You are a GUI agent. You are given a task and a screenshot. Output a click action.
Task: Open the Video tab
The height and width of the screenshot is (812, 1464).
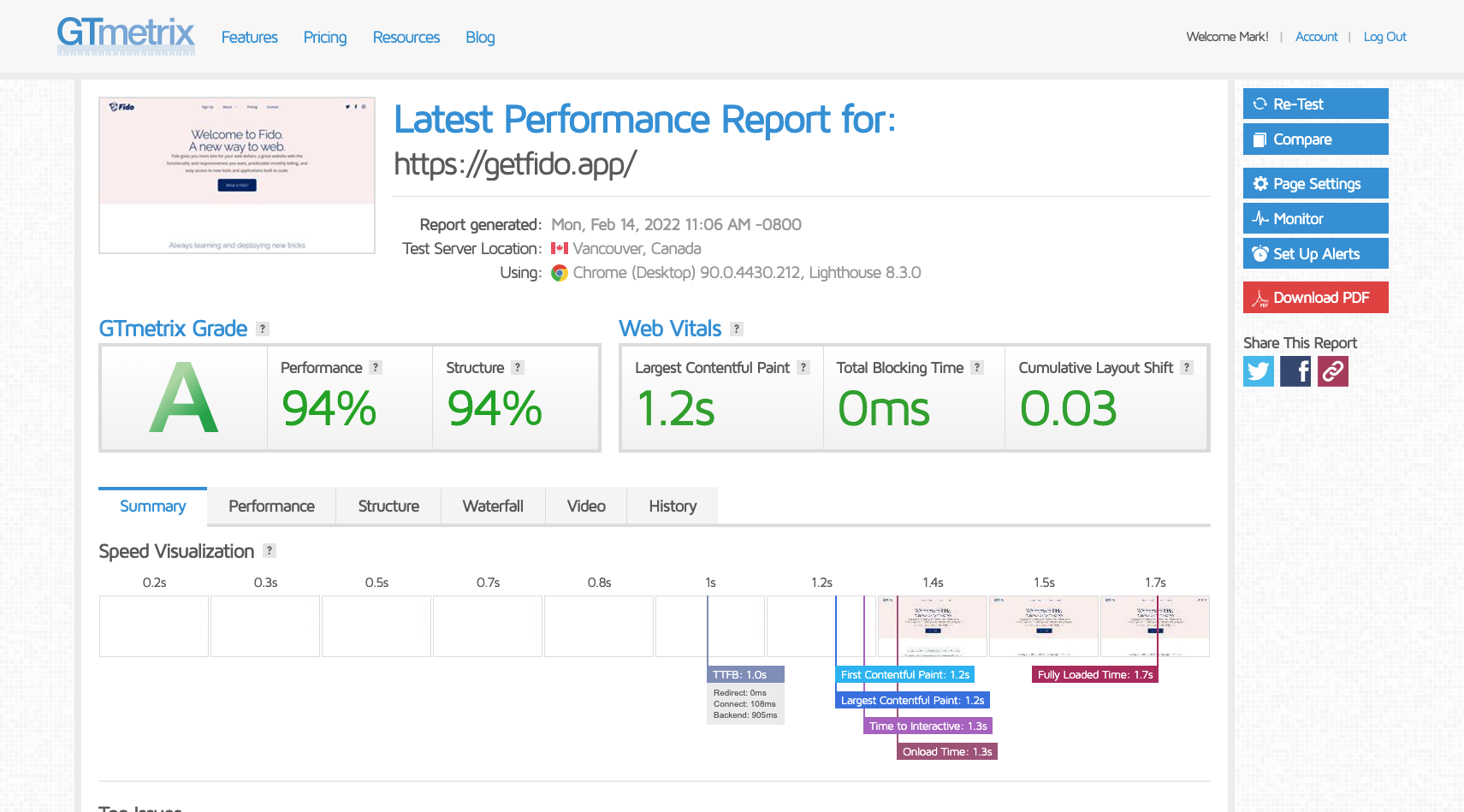click(586, 506)
